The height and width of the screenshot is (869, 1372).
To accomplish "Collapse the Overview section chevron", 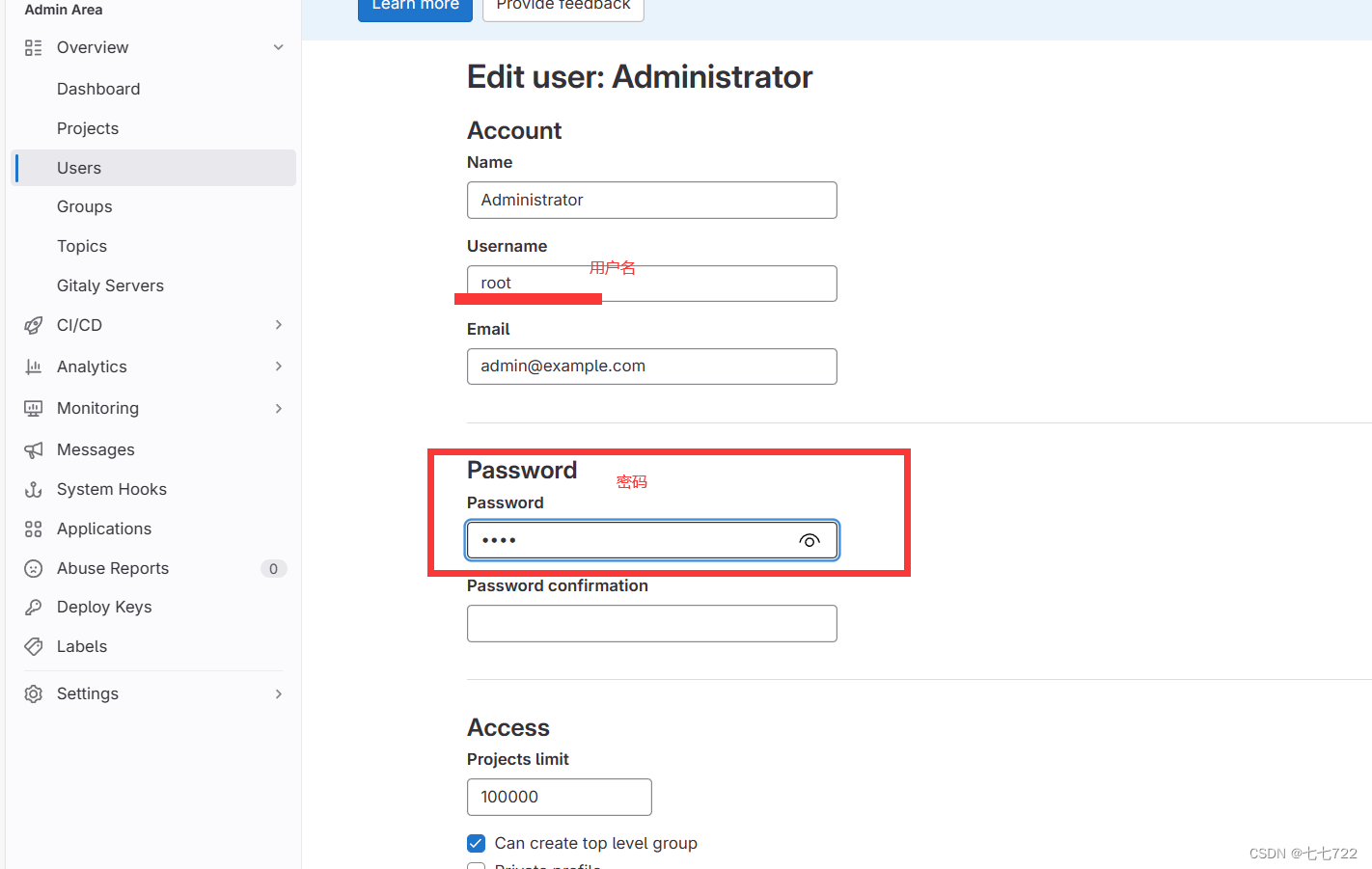I will click(279, 47).
